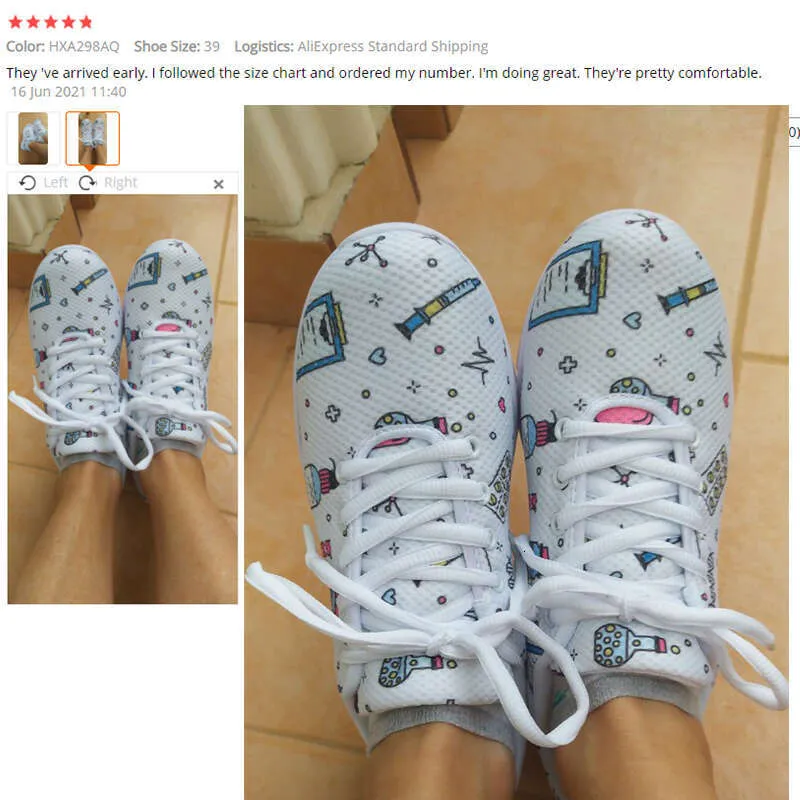Close the photo preview with the X
Screen dimensions: 800x800
pos(218,184)
